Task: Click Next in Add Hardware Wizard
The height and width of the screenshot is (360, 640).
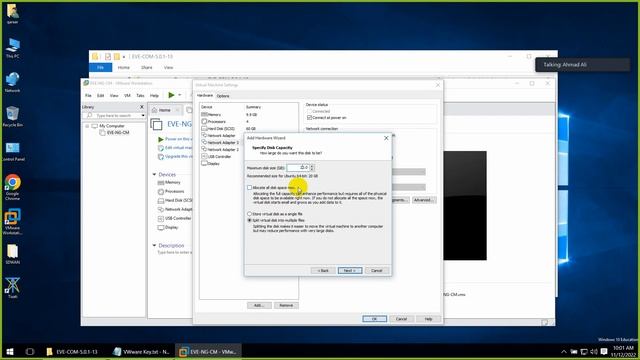Action: click(x=350, y=271)
